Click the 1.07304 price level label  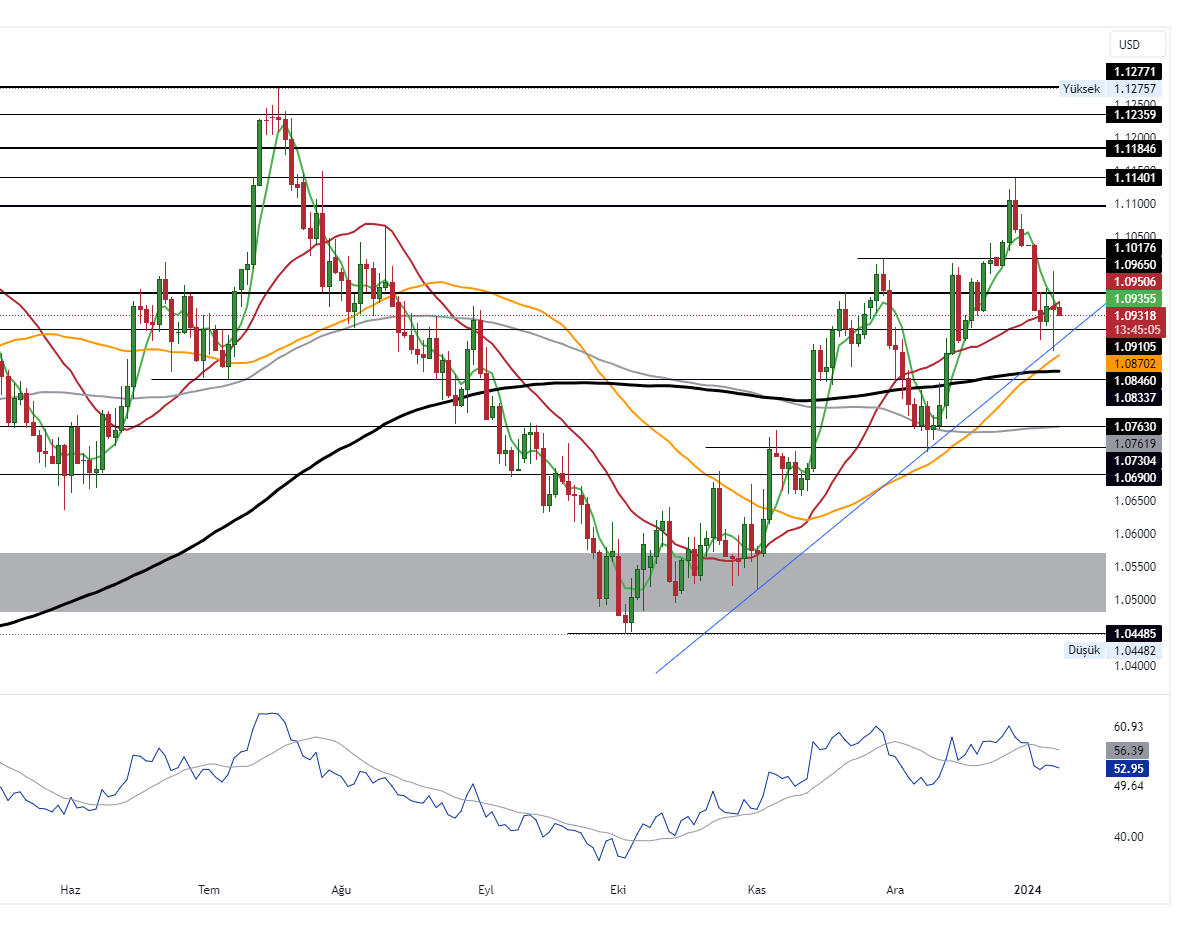pyautogui.click(x=1134, y=460)
